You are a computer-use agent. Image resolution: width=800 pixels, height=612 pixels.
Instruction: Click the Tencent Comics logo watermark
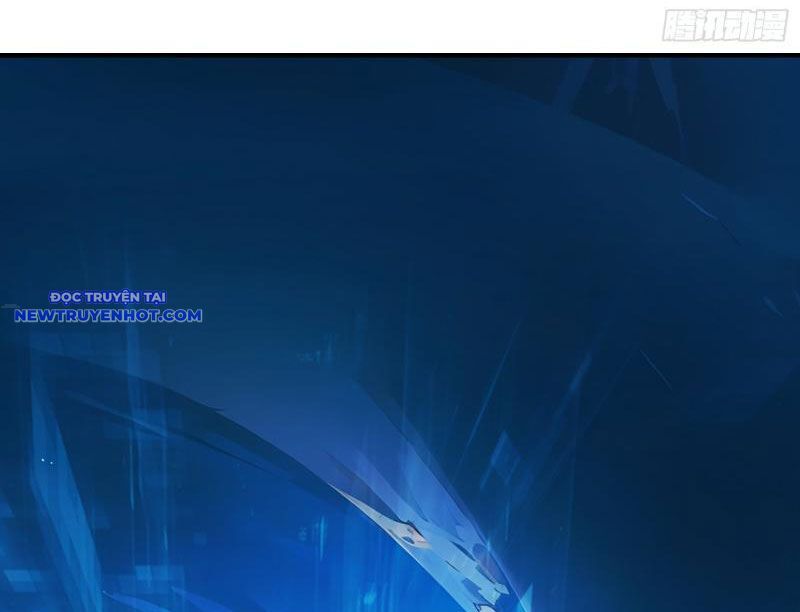click(724, 26)
